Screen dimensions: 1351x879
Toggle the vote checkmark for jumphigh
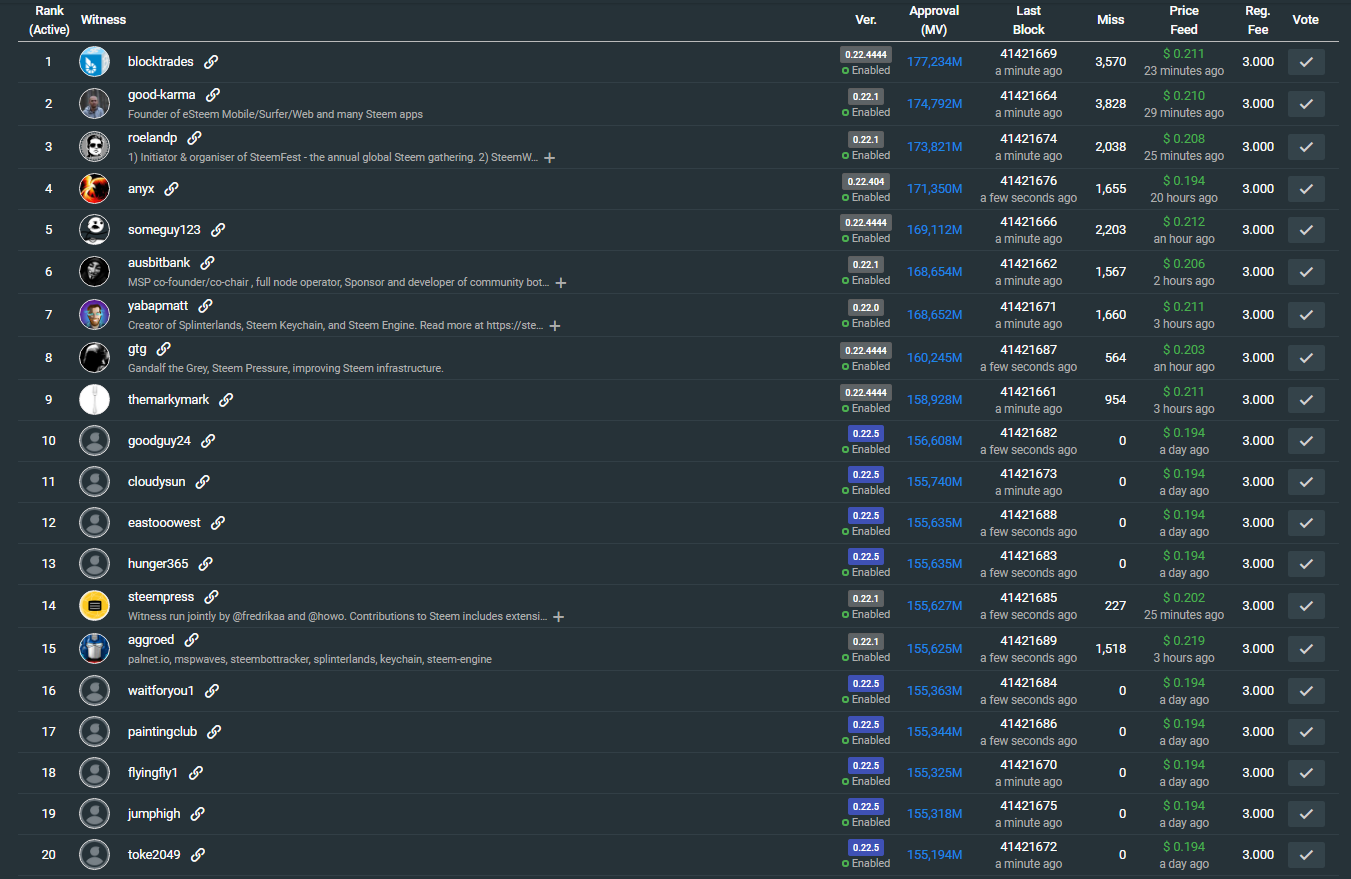[1305, 814]
